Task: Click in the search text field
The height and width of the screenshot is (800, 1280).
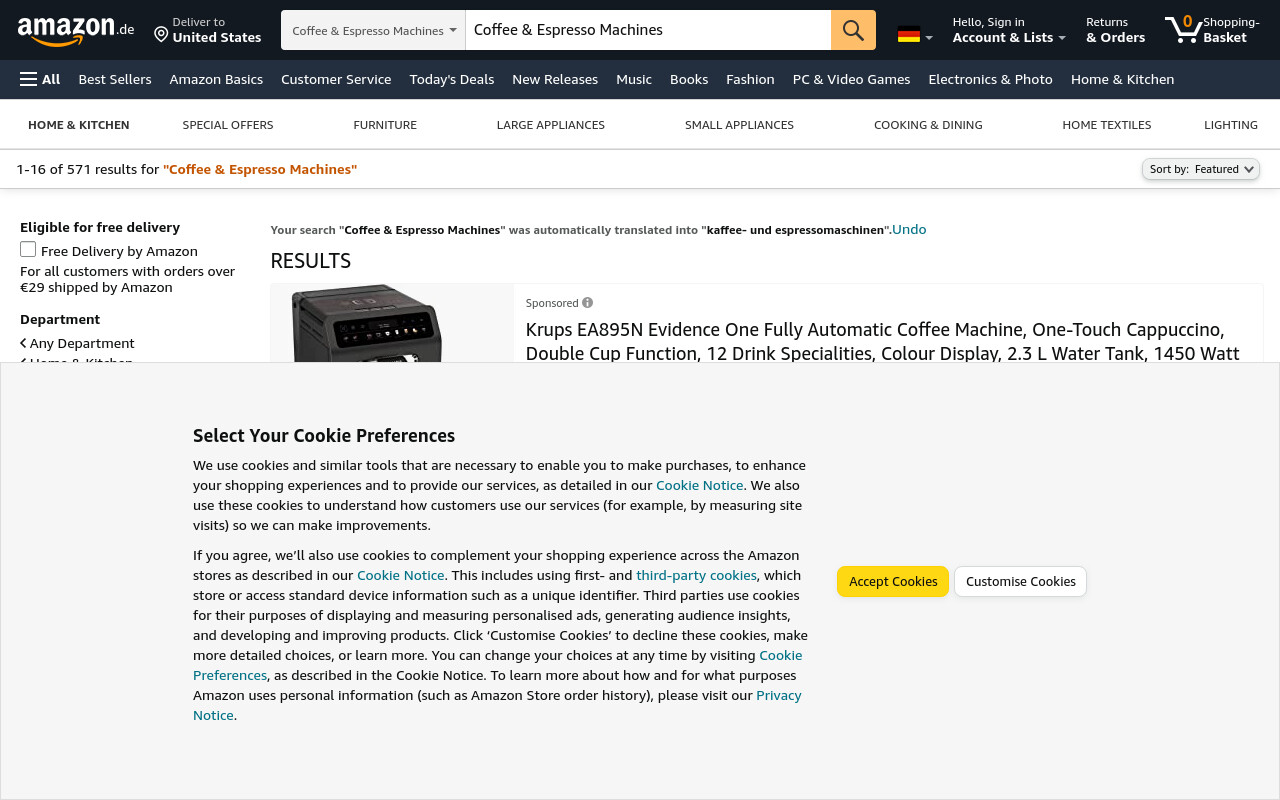Action: [x=648, y=30]
